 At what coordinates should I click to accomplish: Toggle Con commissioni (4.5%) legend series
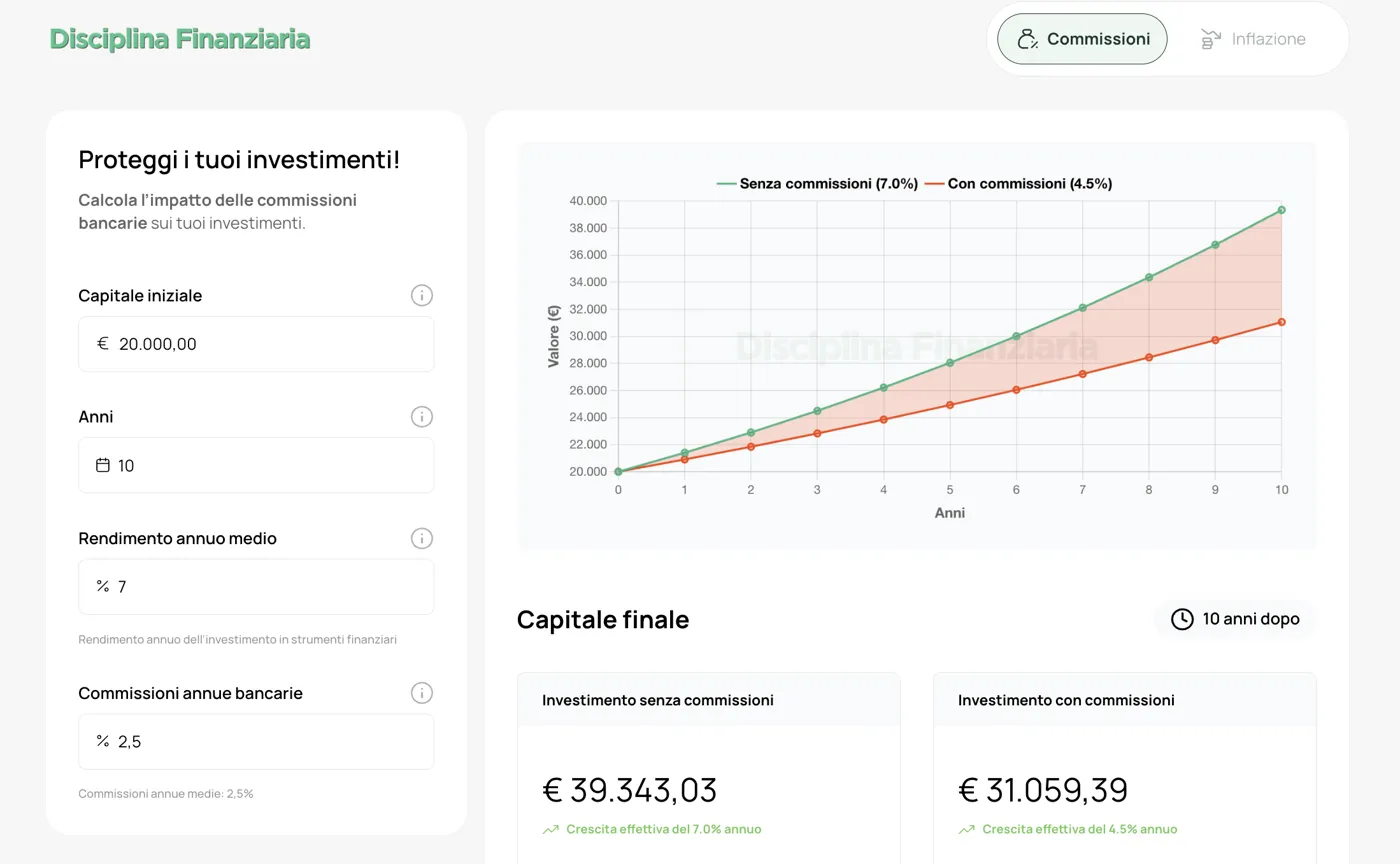(x=1018, y=184)
